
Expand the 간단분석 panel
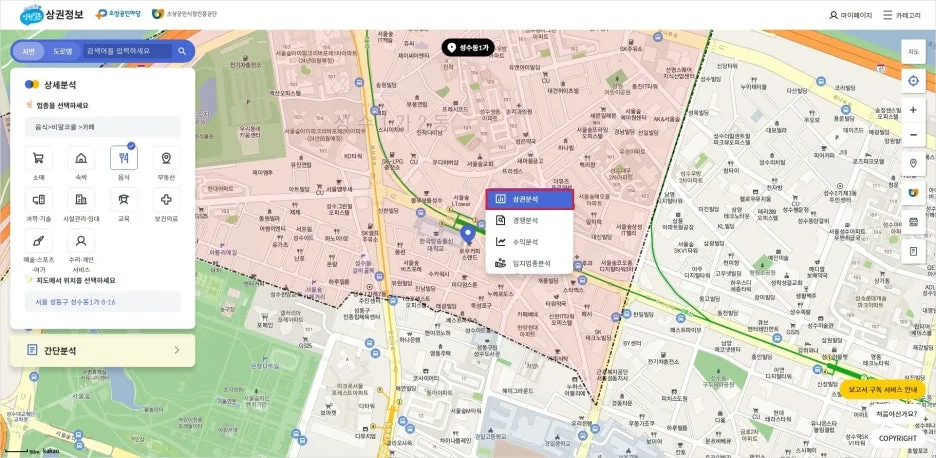[103, 350]
